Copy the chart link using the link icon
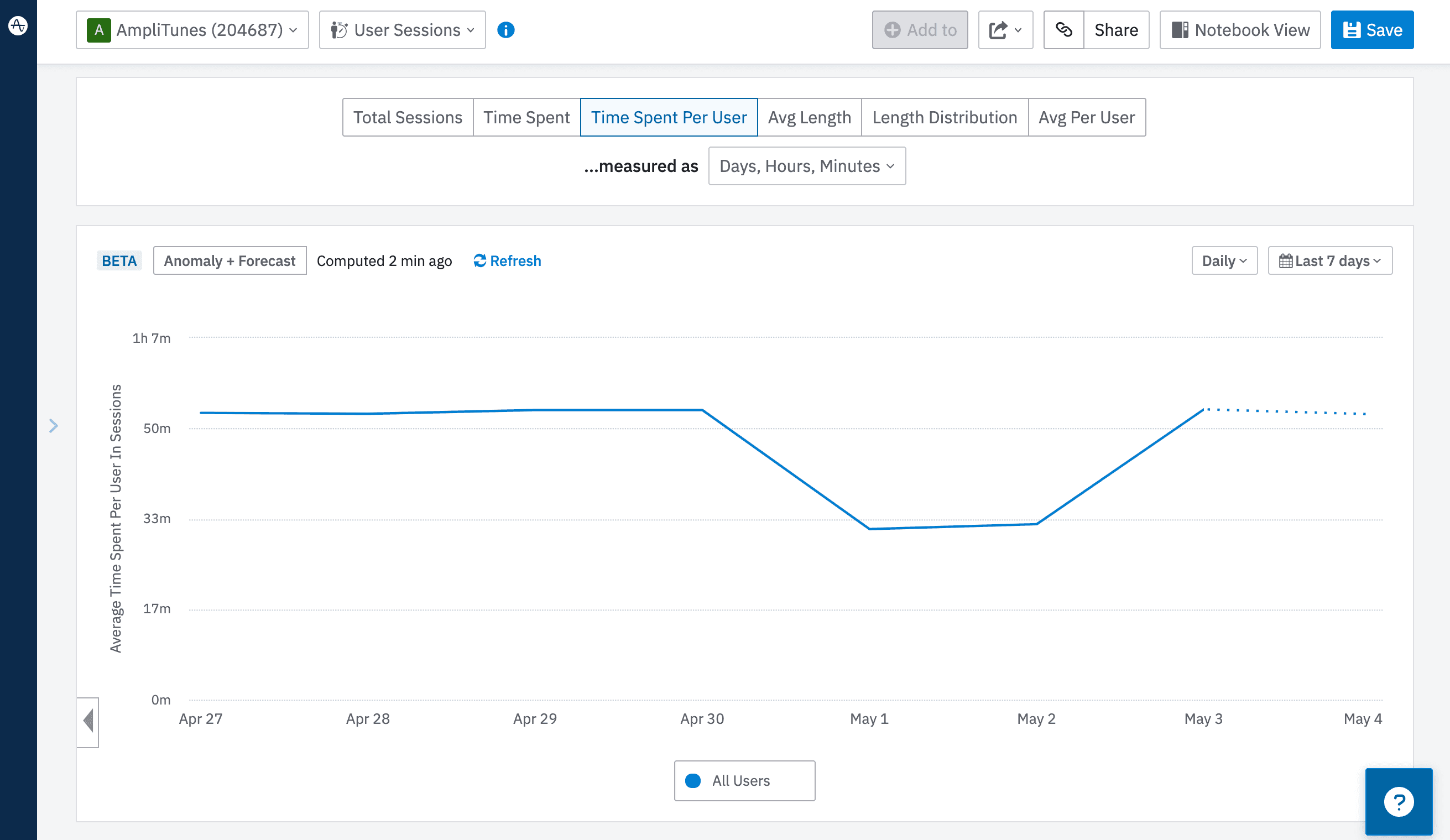Viewport: 1450px width, 840px height. [1063, 29]
